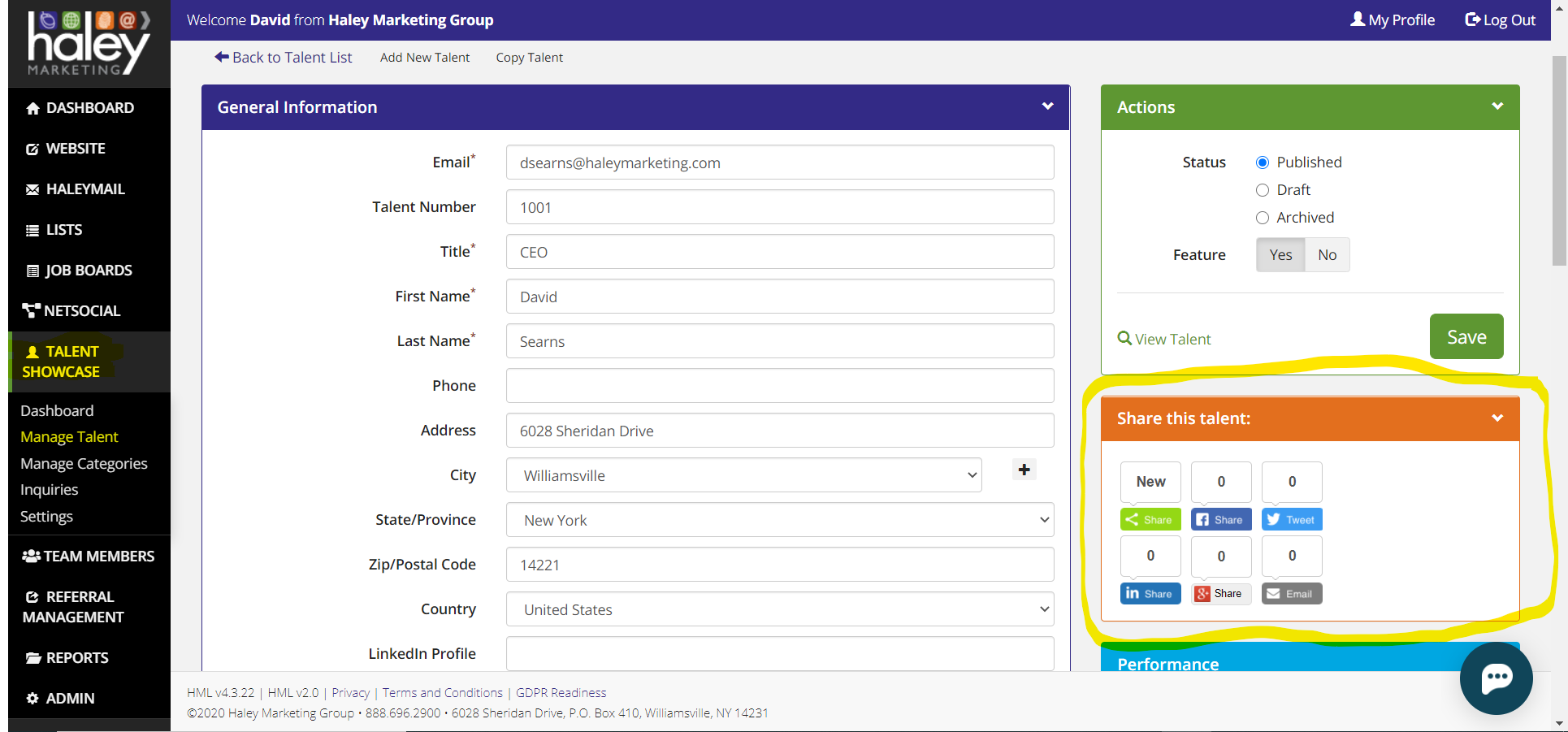Open Inquiries submenu

point(49,490)
